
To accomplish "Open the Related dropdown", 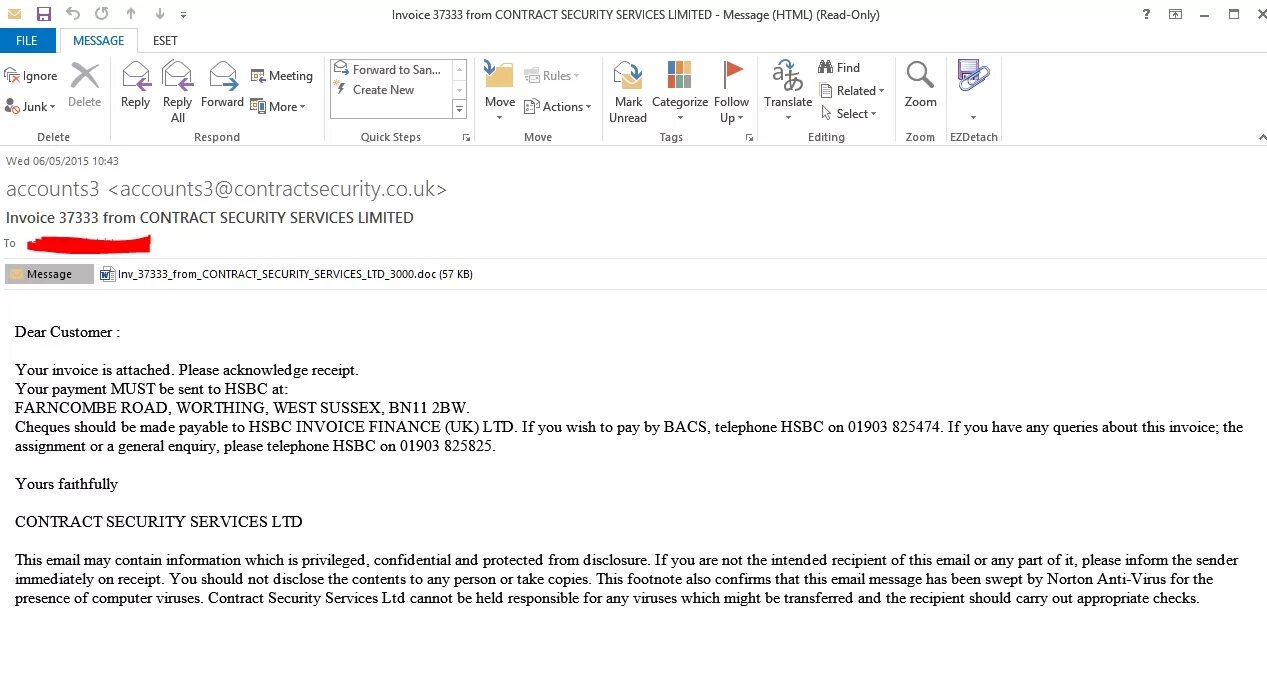I will [x=853, y=91].
